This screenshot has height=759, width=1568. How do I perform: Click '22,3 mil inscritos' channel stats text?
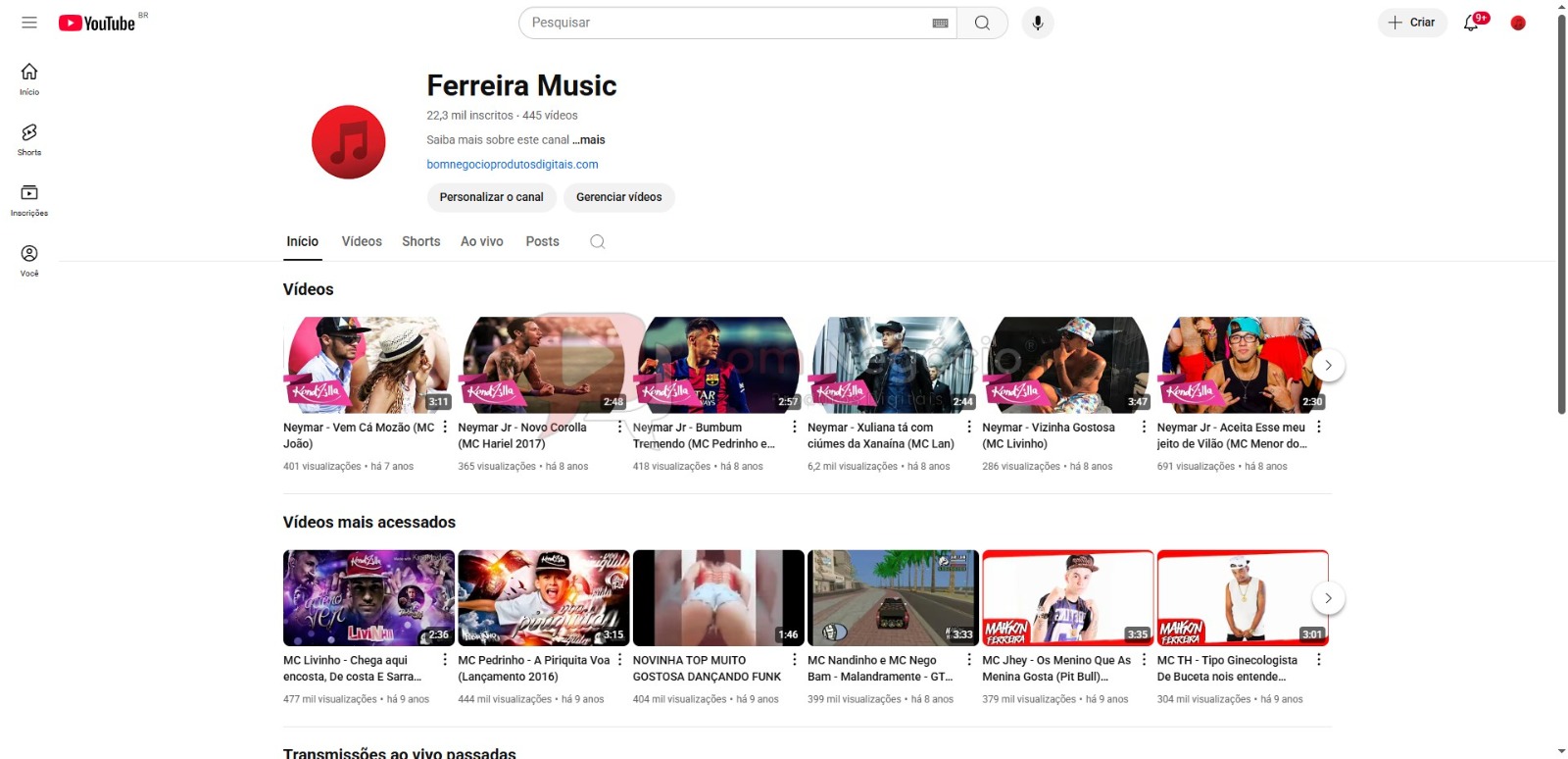(469, 116)
